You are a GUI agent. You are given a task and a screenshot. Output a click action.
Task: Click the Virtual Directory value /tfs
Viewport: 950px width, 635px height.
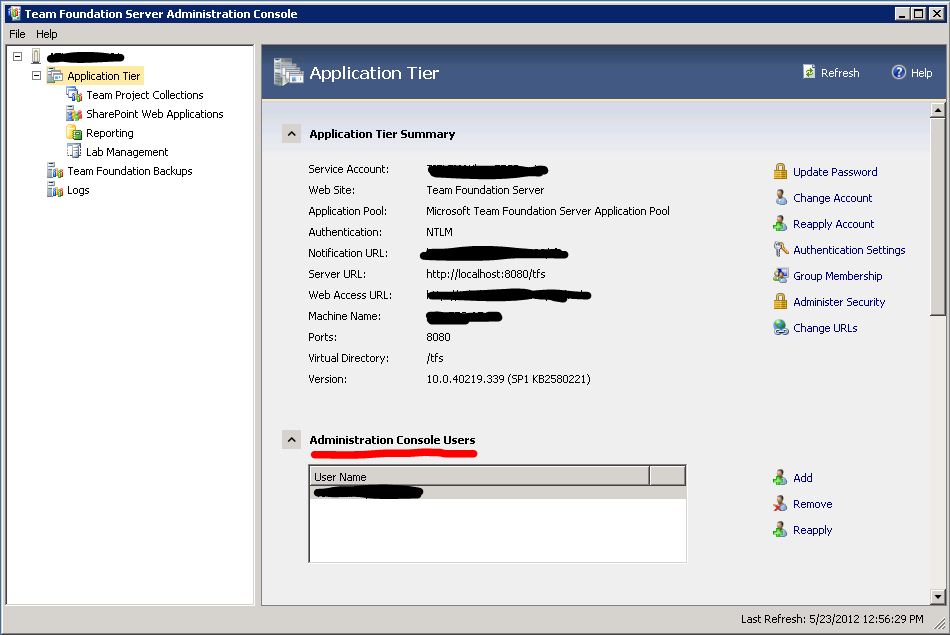coord(435,357)
